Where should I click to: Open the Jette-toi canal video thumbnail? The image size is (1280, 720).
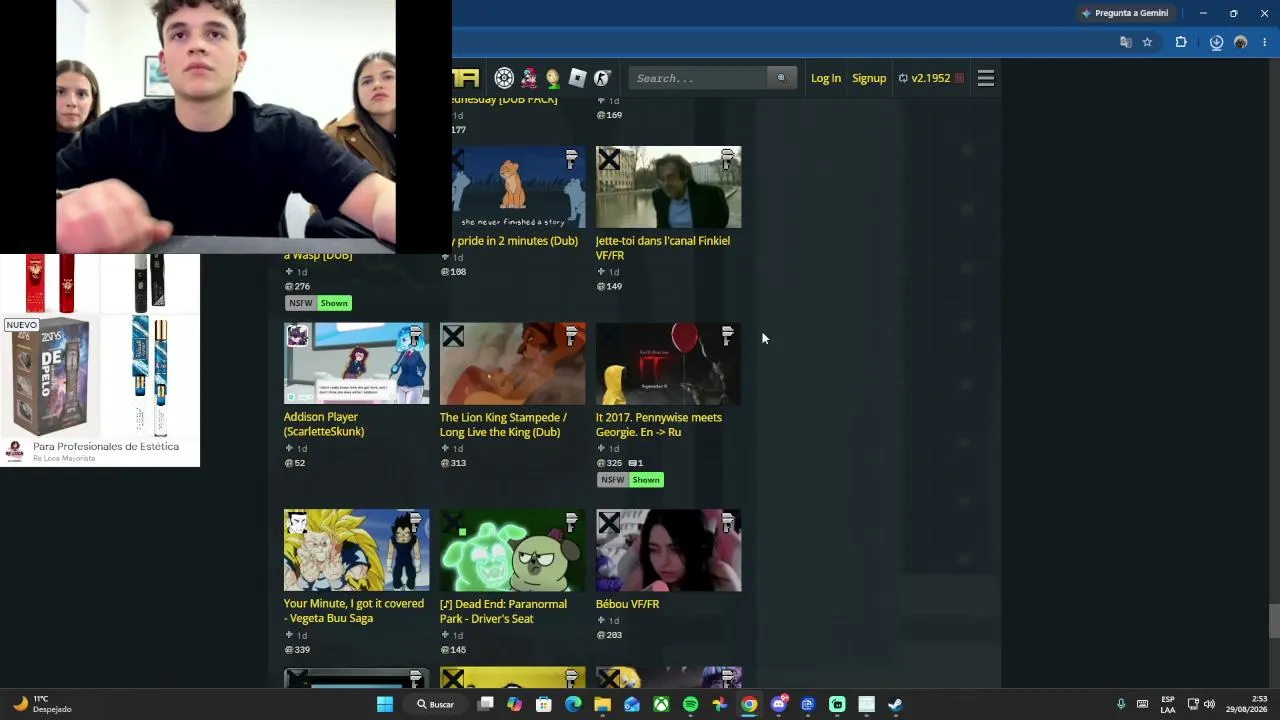click(x=669, y=187)
